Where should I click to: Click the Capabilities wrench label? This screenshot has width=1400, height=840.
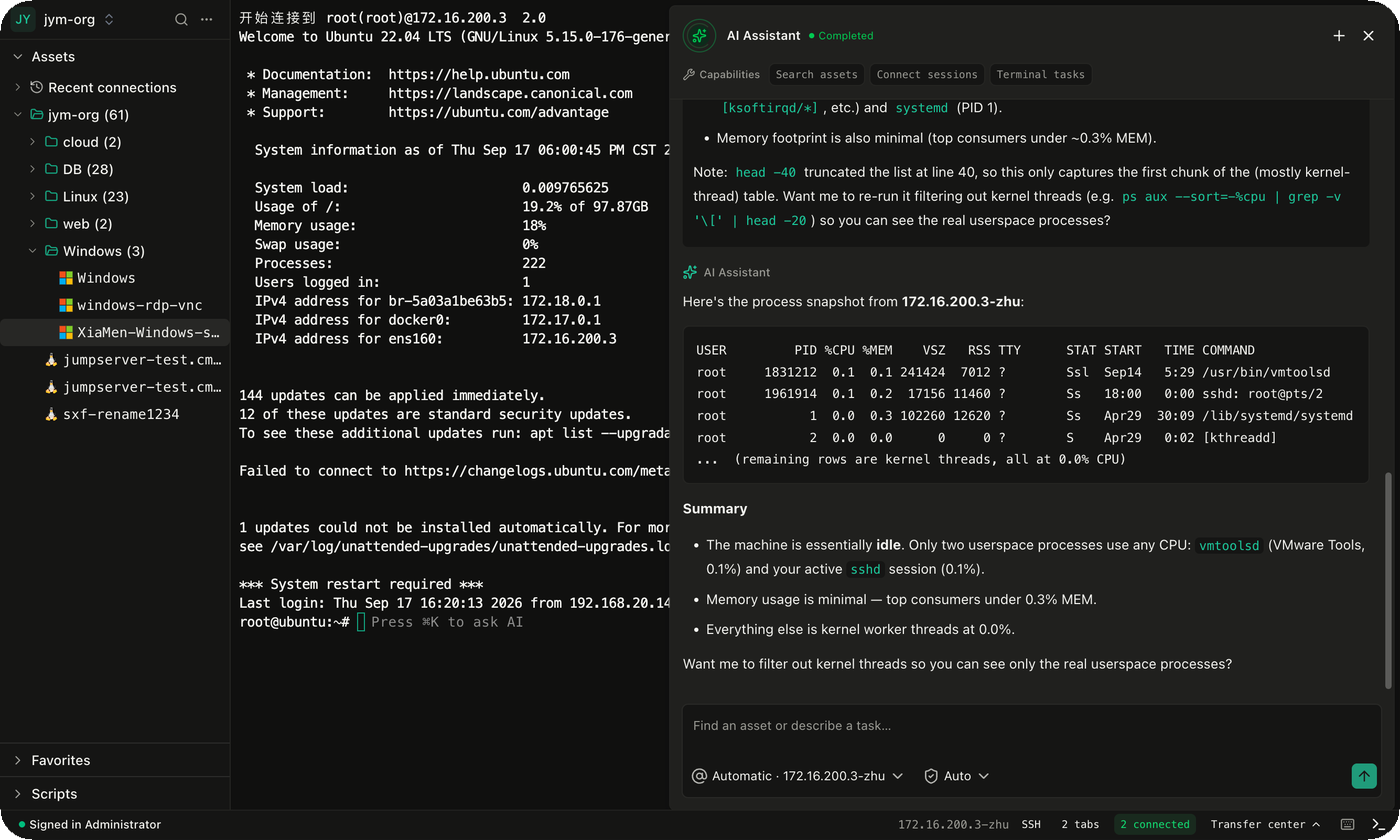pos(721,74)
